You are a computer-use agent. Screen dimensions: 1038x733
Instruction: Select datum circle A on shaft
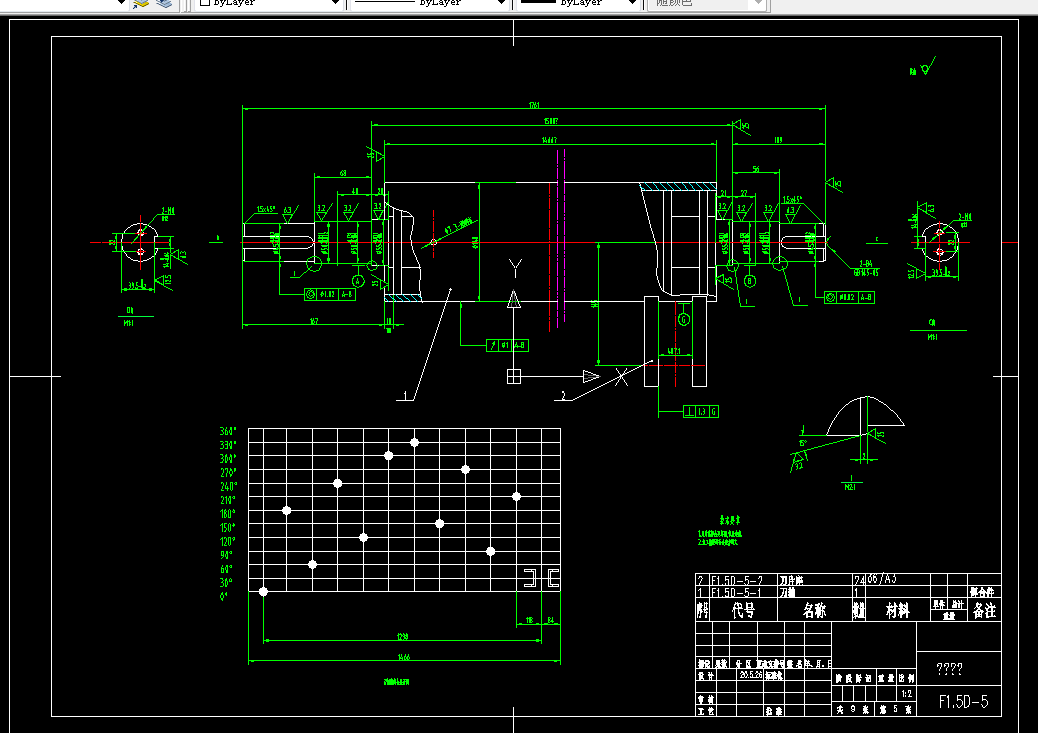pyautogui.click(x=358, y=281)
